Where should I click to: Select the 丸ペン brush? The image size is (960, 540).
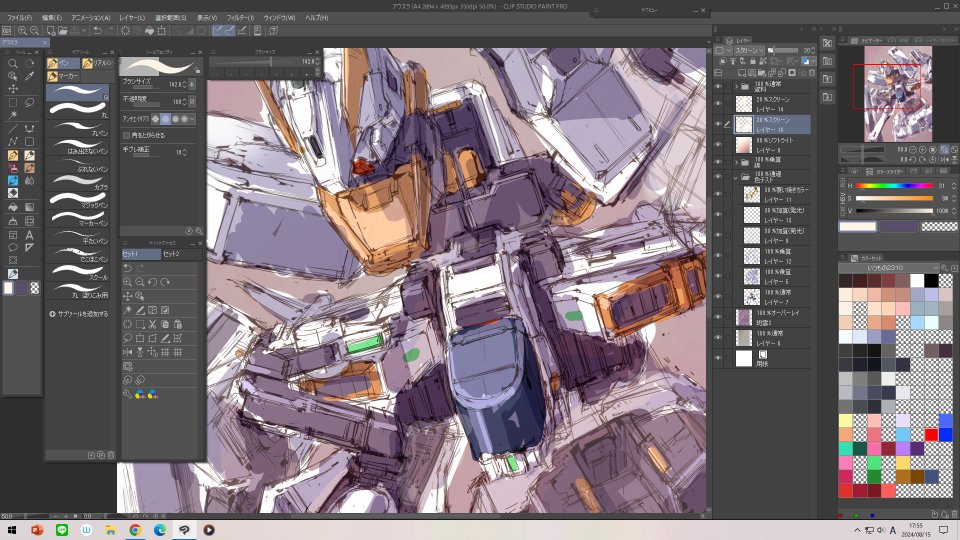(78, 127)
